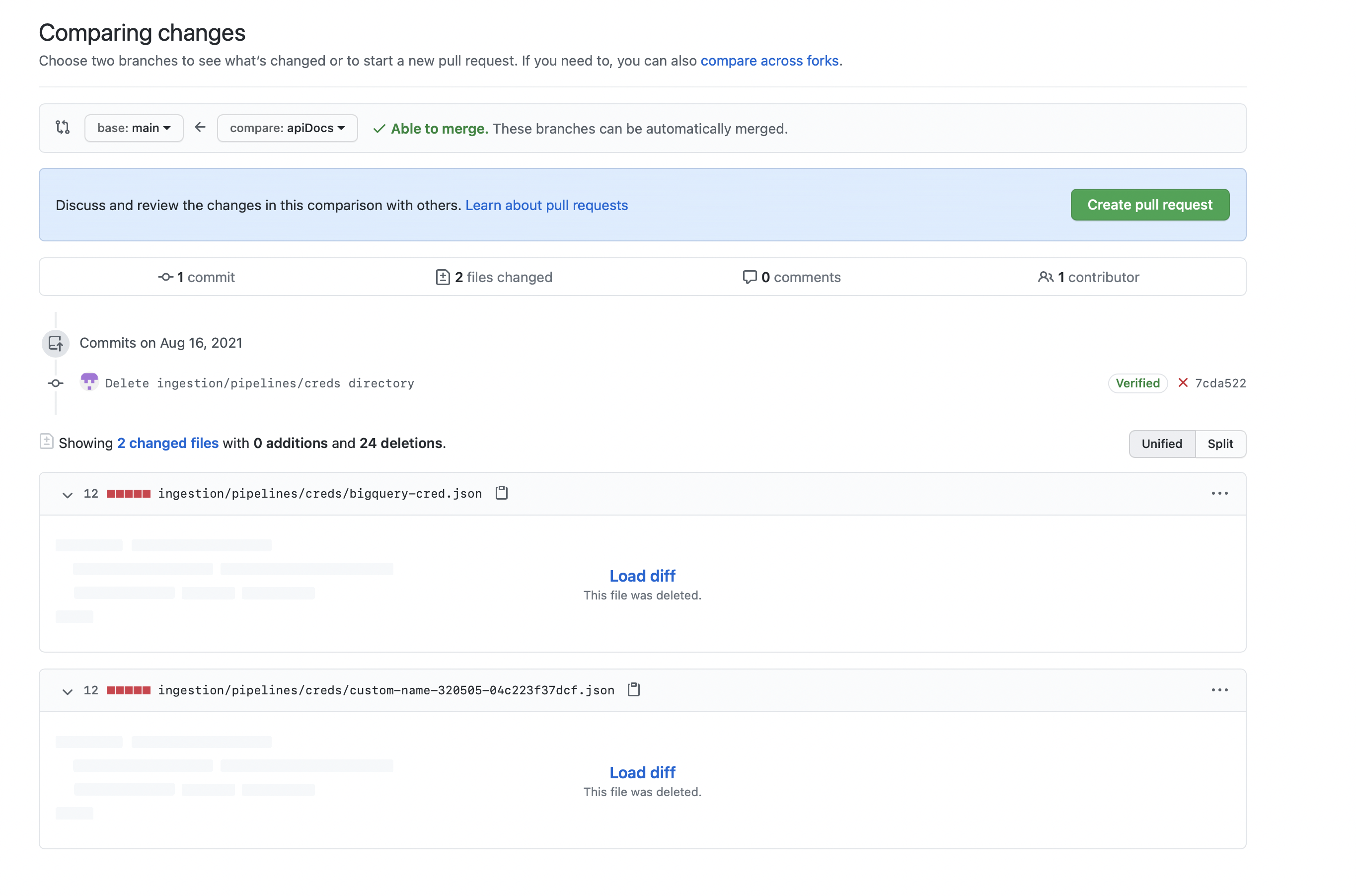Open the compare: apiDocs branch dropdown
The image size is (1356, 896).
(x=287, y=128)
